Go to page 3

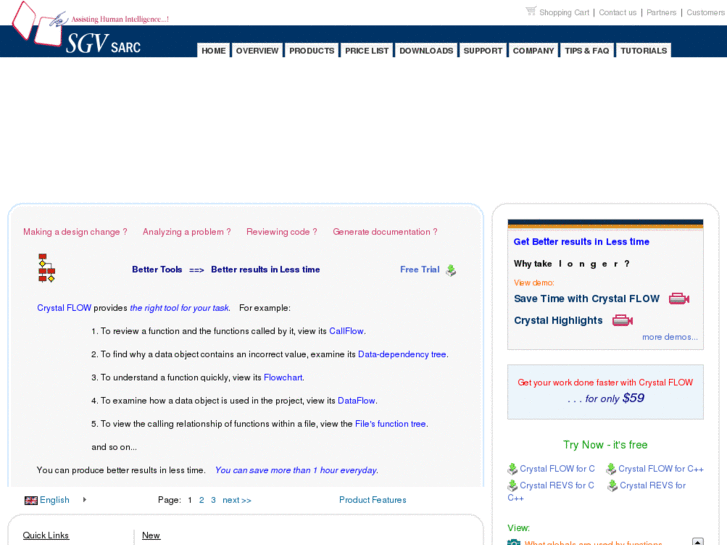(x=213, y=500)
